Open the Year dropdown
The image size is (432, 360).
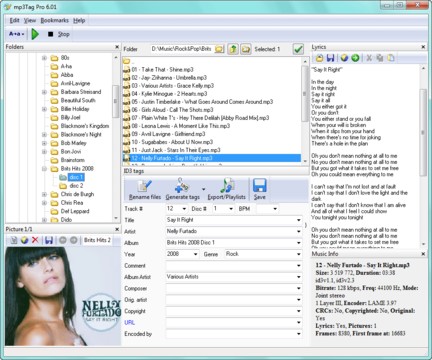[x=195, y=254]
